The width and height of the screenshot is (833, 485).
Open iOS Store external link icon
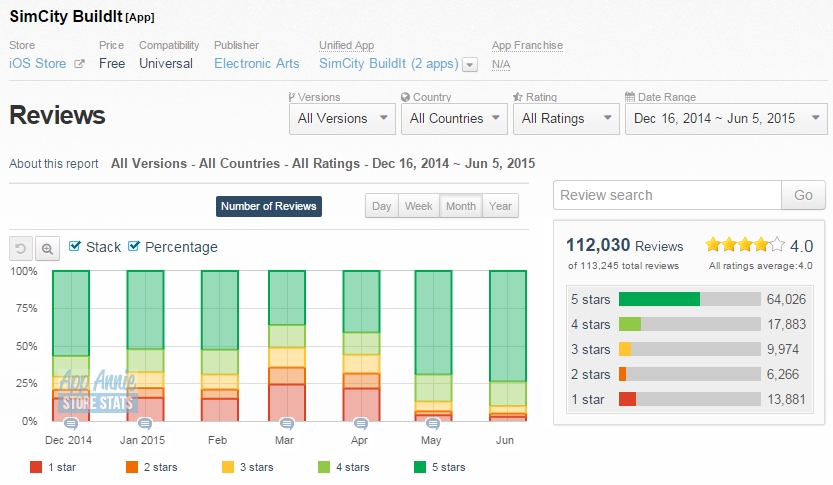pos(79,64)
